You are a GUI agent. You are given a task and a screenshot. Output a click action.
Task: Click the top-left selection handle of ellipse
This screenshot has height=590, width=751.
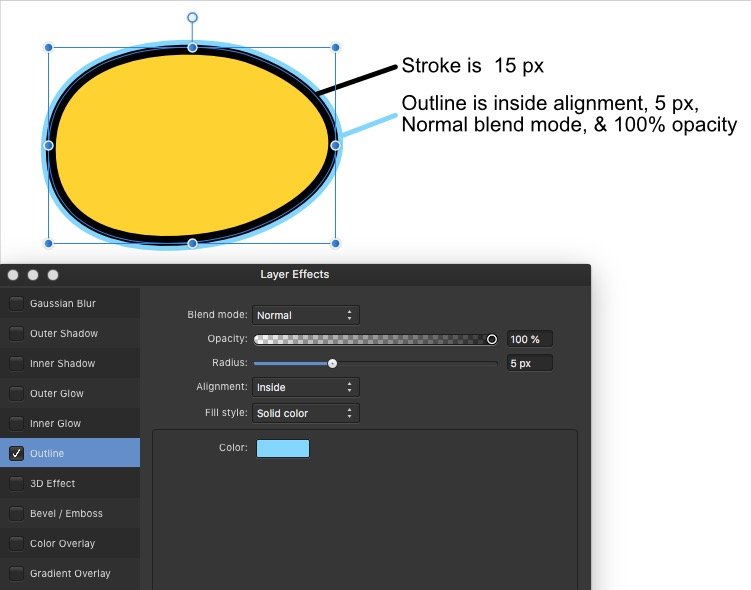(48, 47)
